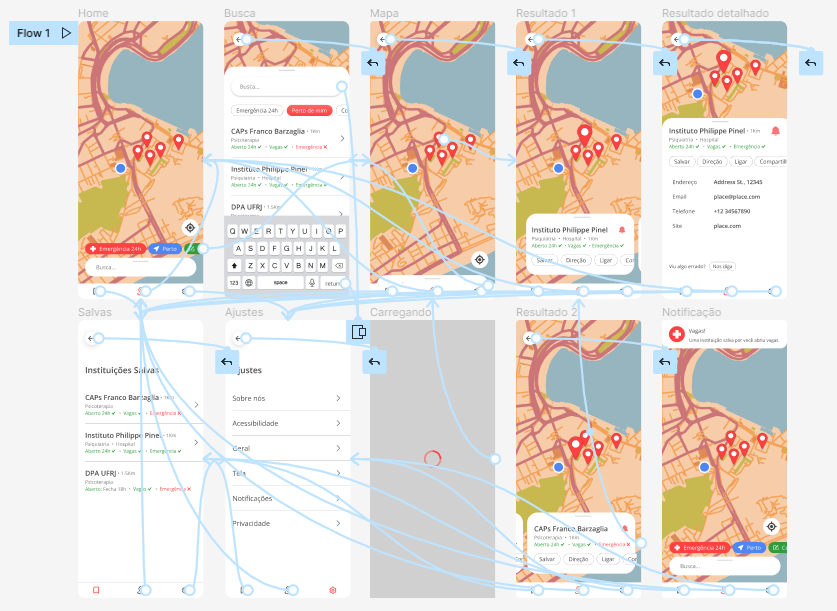Select DPA UFRJ entry in Salvas list

pyautogui.click(x=140, y=480)
